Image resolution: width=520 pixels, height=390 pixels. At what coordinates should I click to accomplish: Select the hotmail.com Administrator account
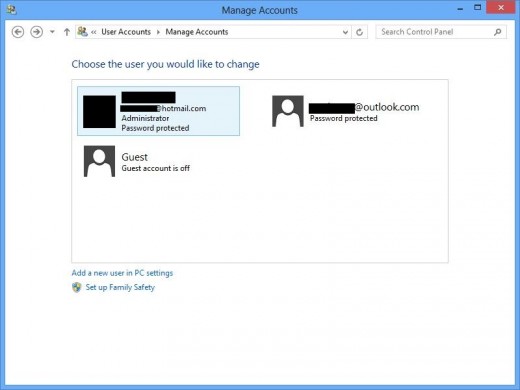click(158, 111)
